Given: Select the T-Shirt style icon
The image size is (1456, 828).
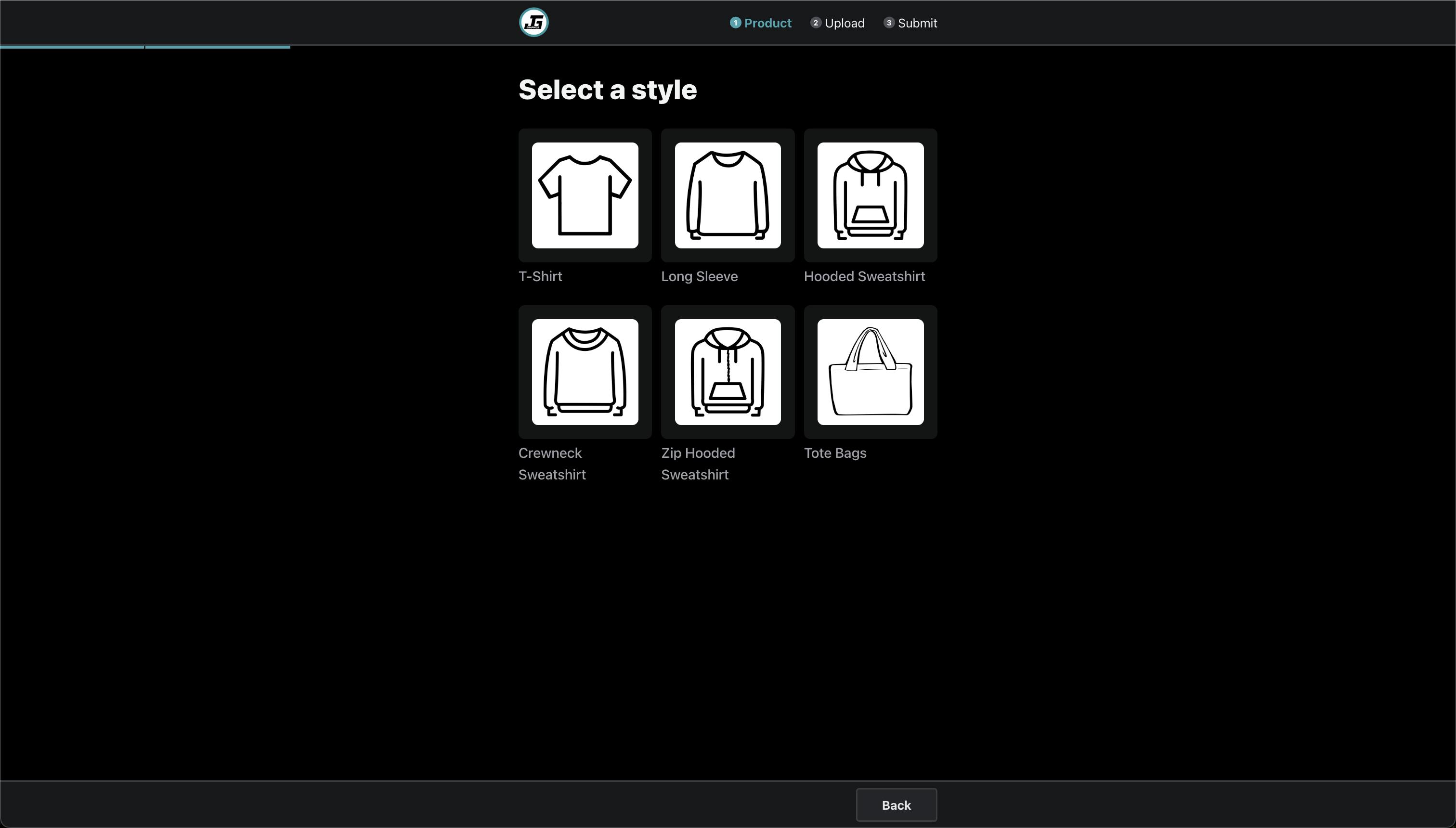Looking at the screenshot, I should point(585,195).
